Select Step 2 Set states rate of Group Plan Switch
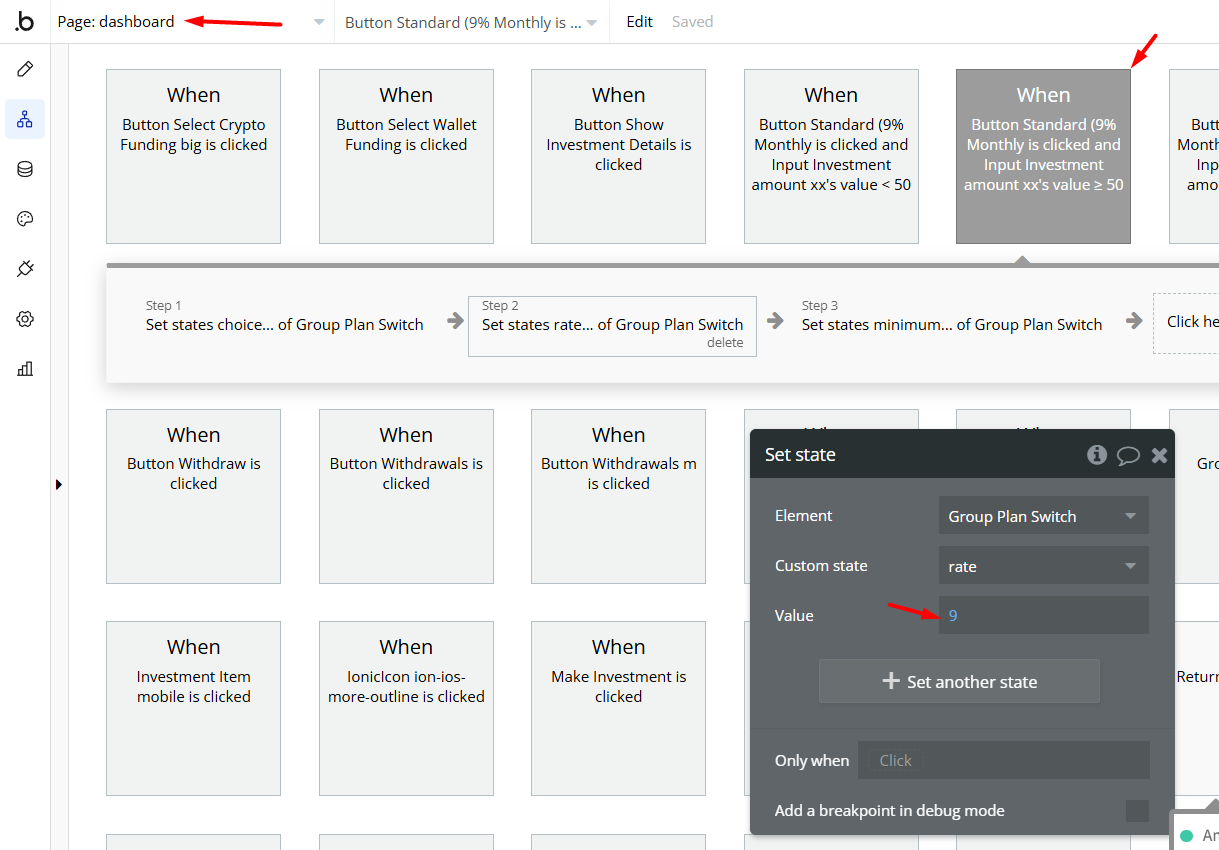Screen dimensions: 1219x850 point(612,325)
